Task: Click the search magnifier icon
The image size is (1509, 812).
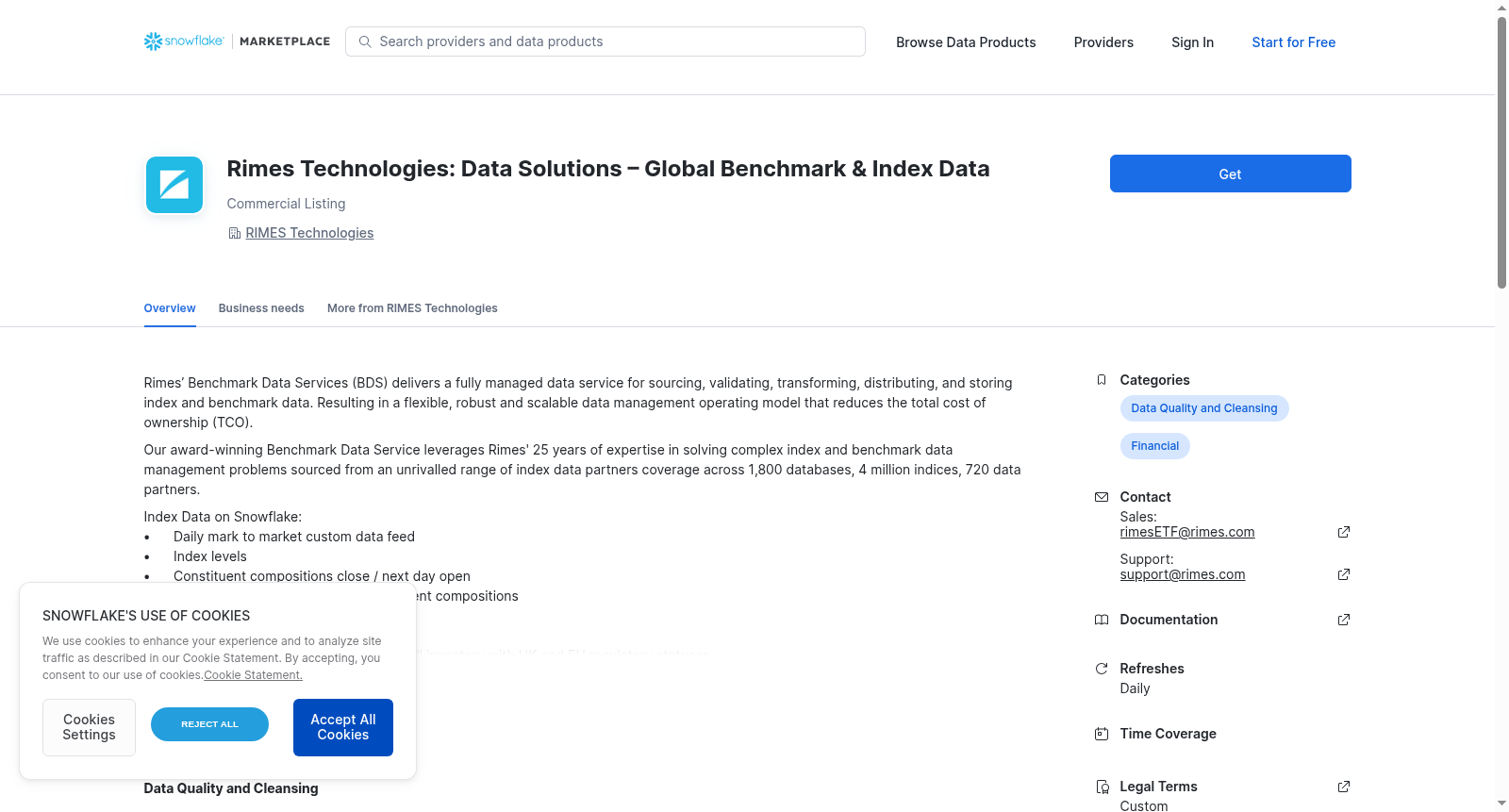Action: (x=365, y=41)
